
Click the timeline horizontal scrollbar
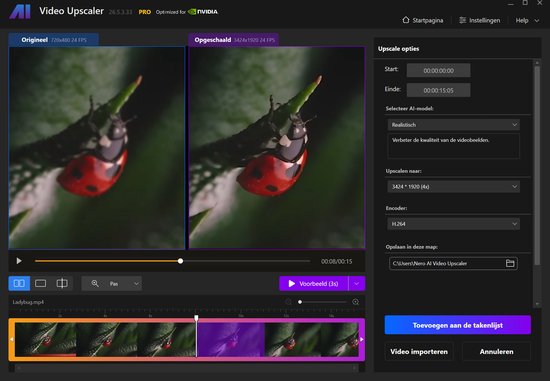[x=187, y=368]
